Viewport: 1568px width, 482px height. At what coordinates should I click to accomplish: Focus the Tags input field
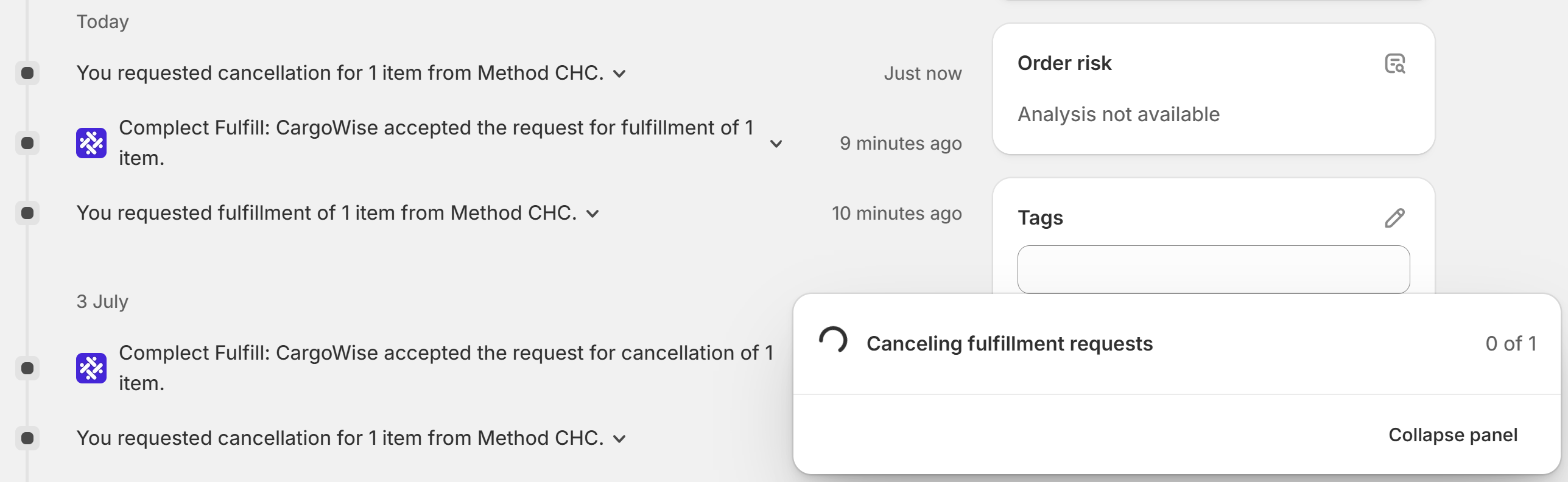tap(1213, 270)
